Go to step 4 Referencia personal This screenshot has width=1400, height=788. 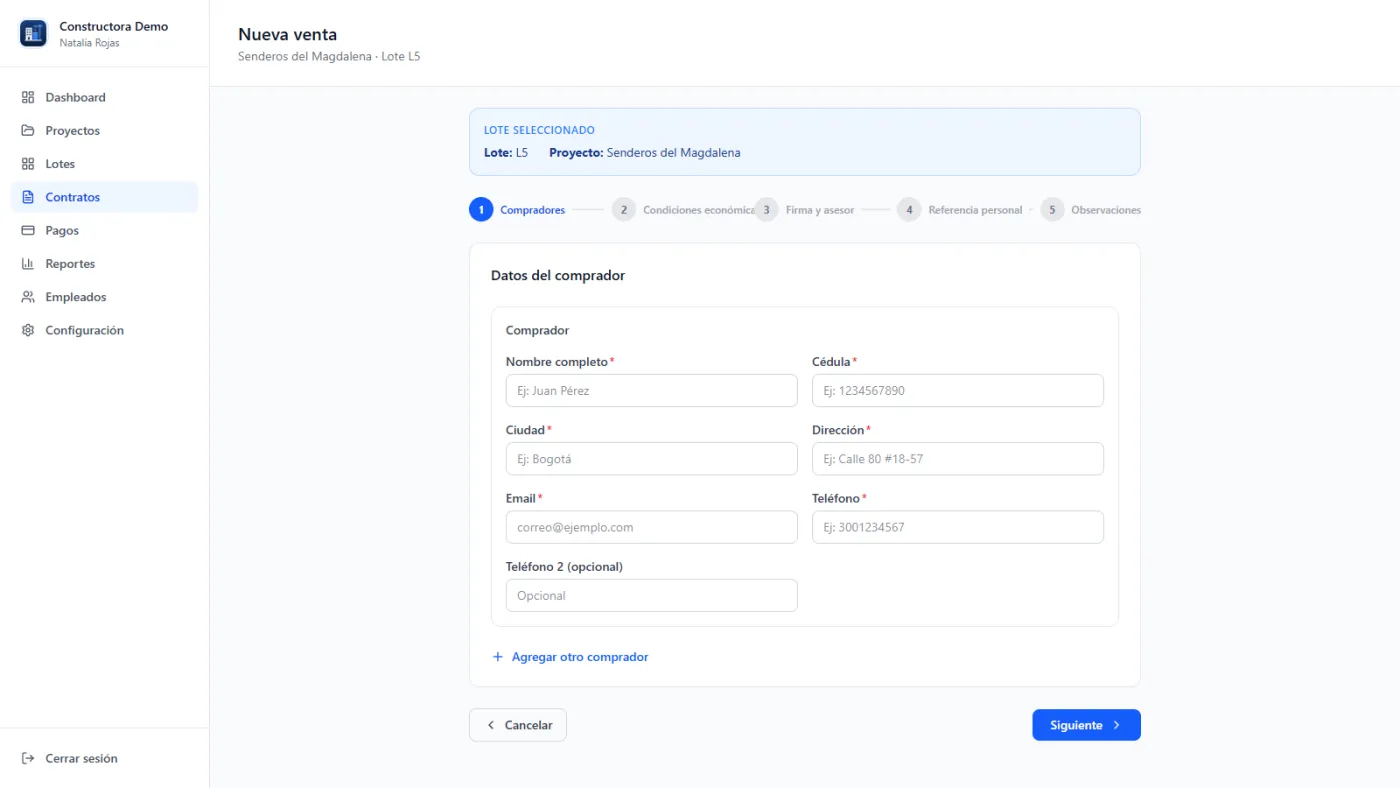tap(960, 210)
